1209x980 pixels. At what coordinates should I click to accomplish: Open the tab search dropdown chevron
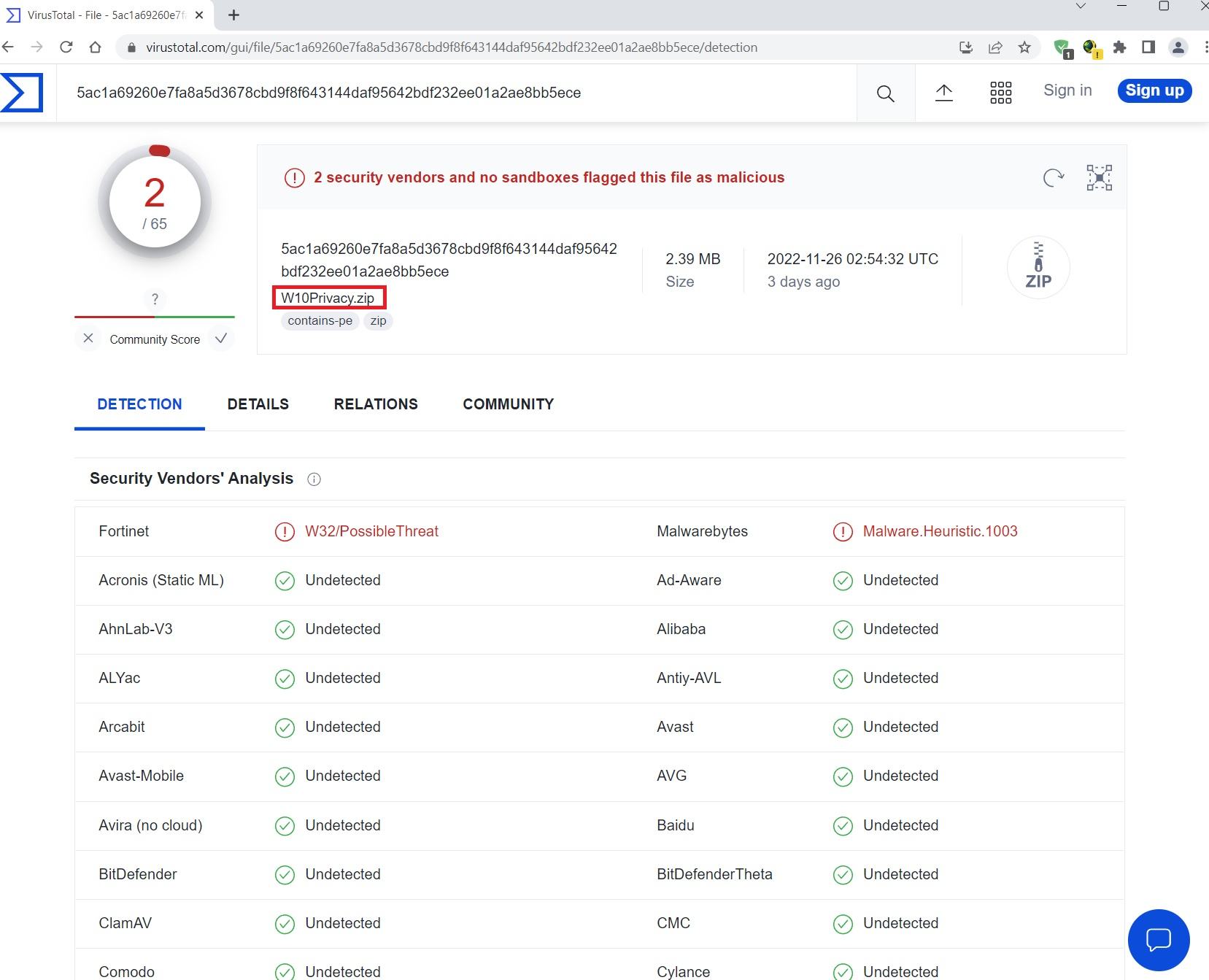coord(1081,6)
